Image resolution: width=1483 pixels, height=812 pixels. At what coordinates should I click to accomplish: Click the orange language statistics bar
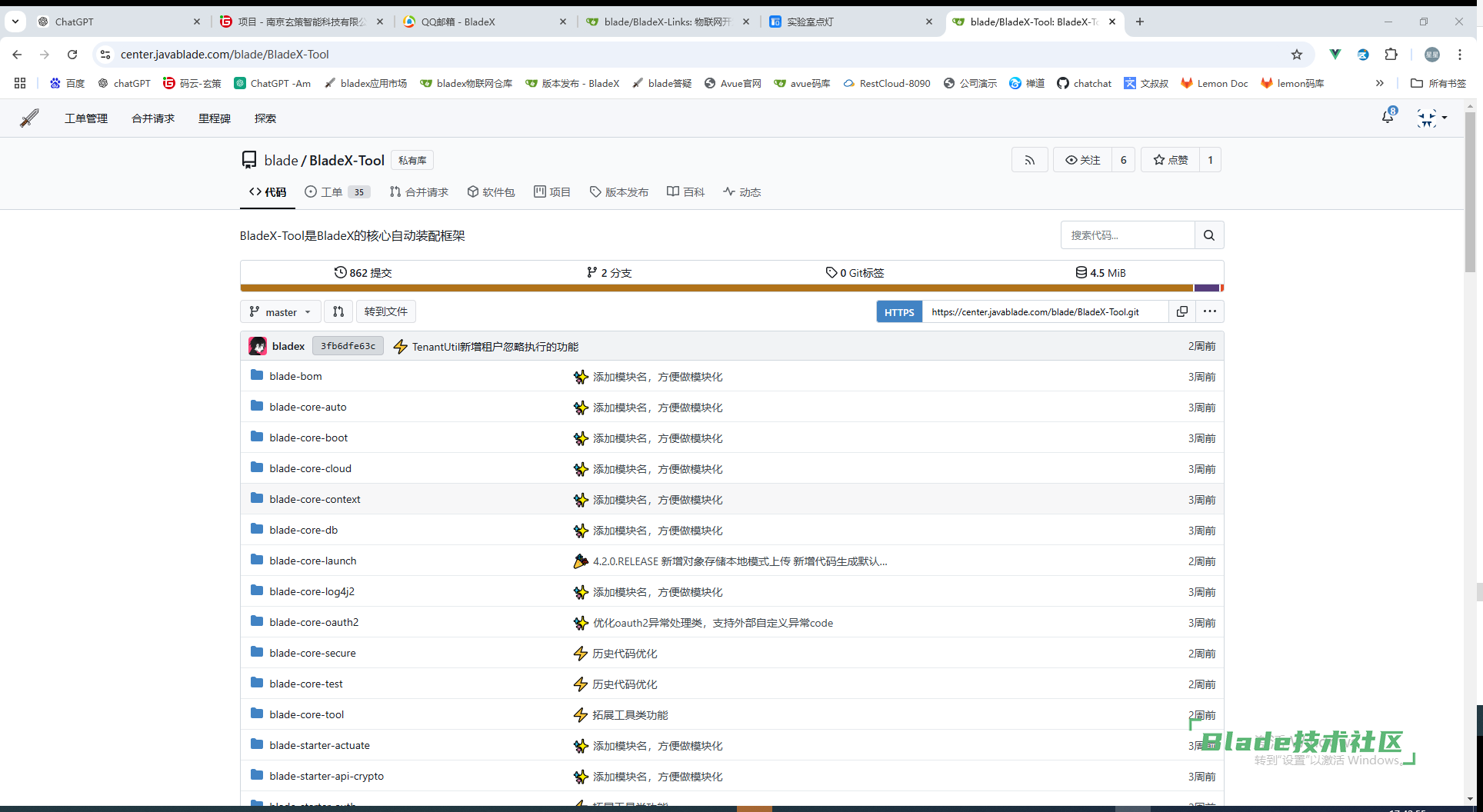[717, 288]
